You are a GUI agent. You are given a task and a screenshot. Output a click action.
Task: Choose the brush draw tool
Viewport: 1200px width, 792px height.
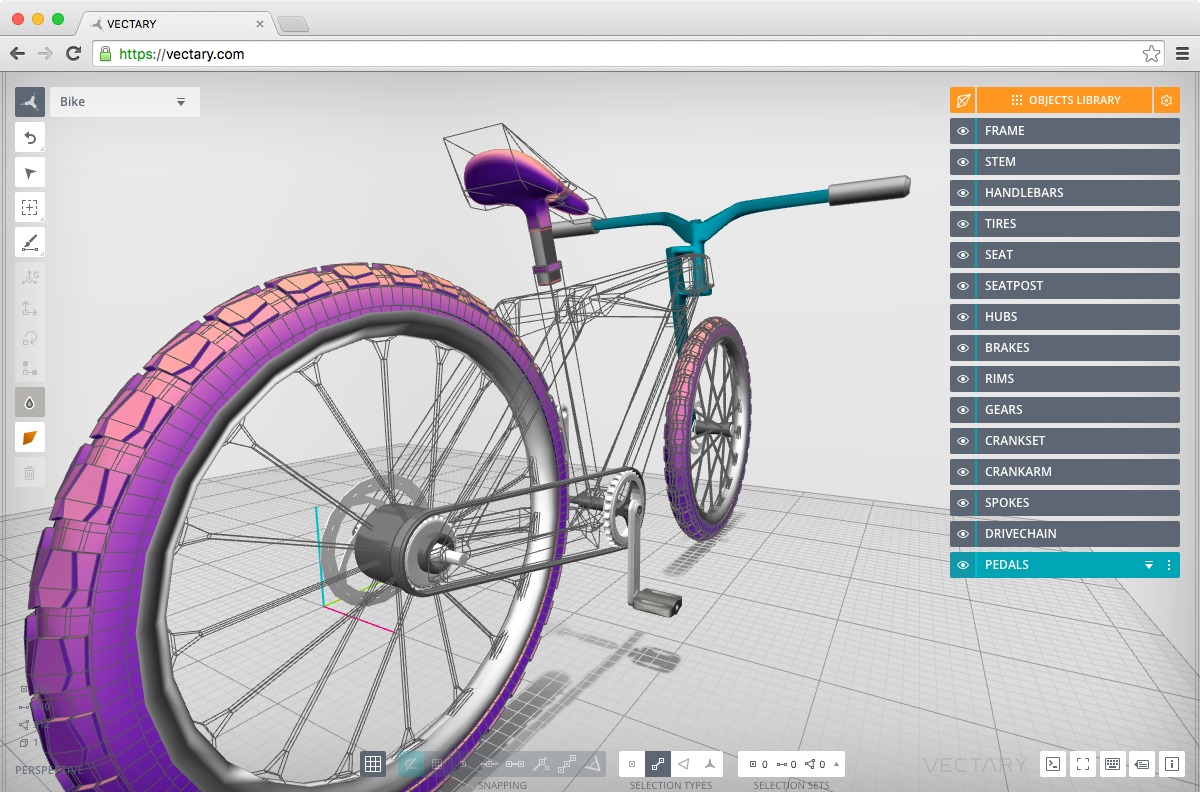point(30,242)
